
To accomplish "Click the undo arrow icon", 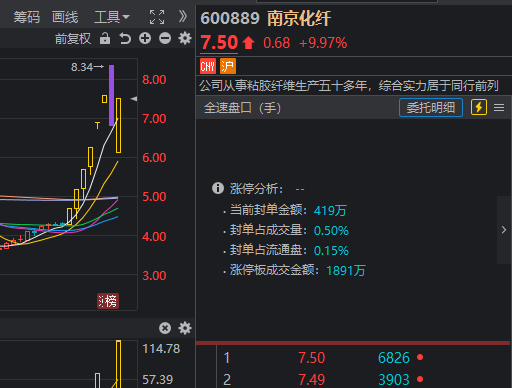I will 125,39.
